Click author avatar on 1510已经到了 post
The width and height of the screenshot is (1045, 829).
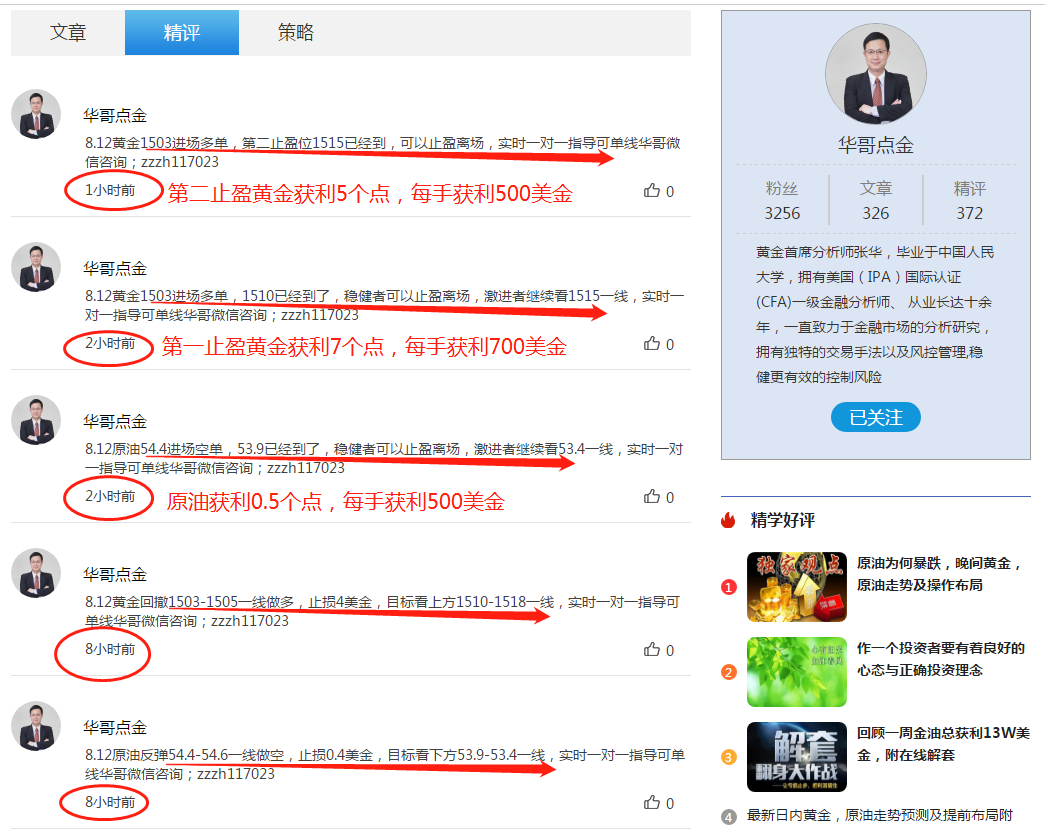tap(36, 267)
